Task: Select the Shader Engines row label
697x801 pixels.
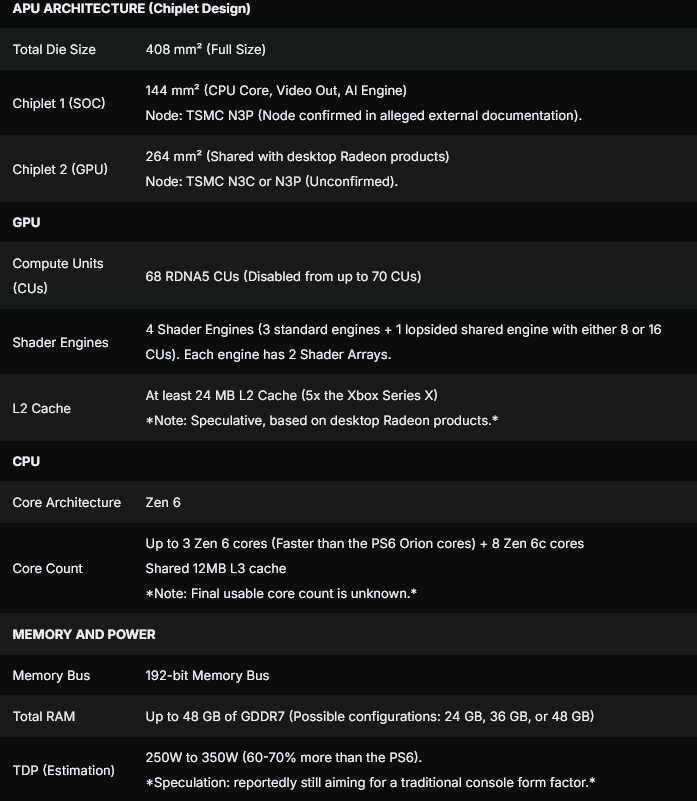Action: point(60,342)
